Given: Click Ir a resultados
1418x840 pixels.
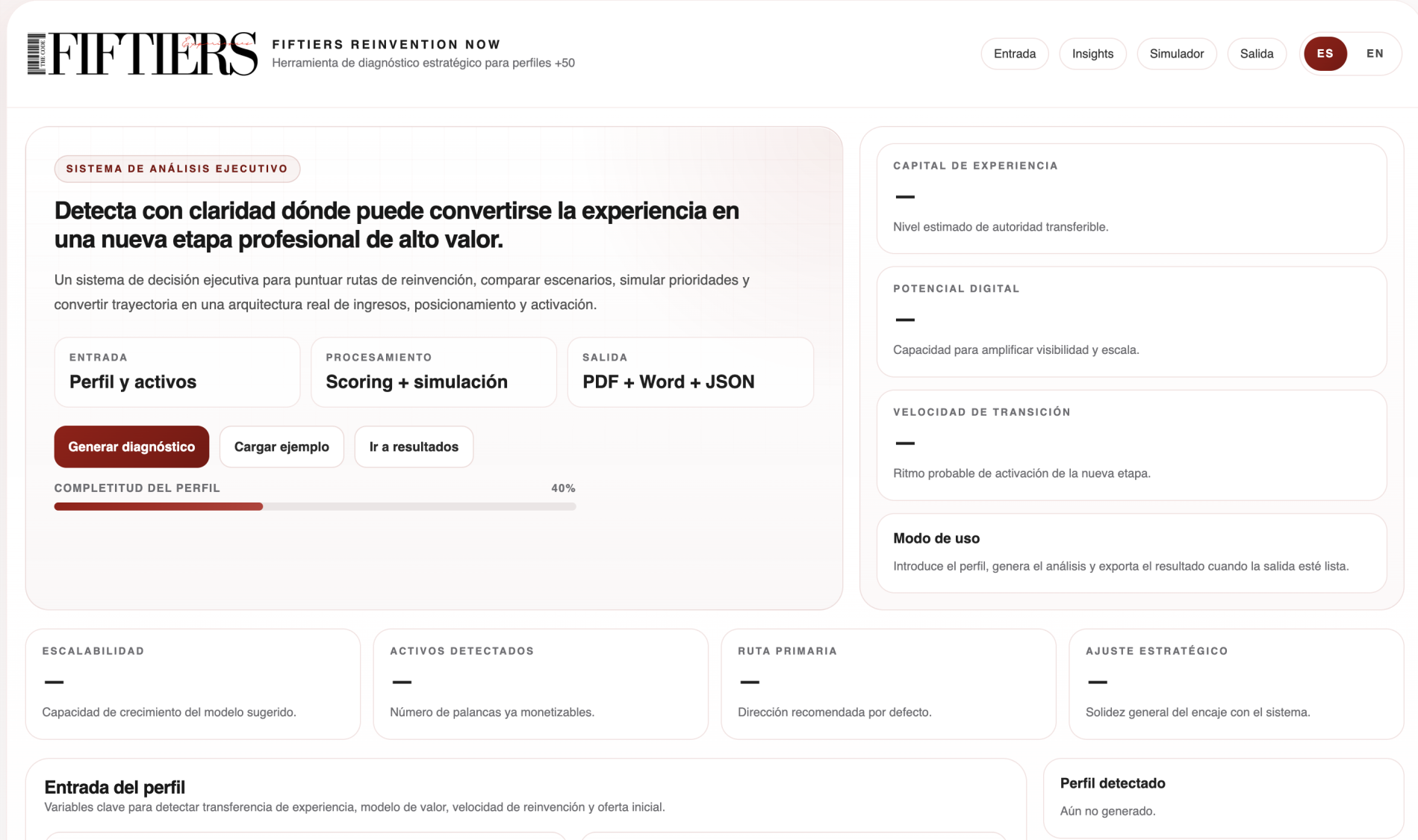Looking at the screenshot, I should [414, 447].
